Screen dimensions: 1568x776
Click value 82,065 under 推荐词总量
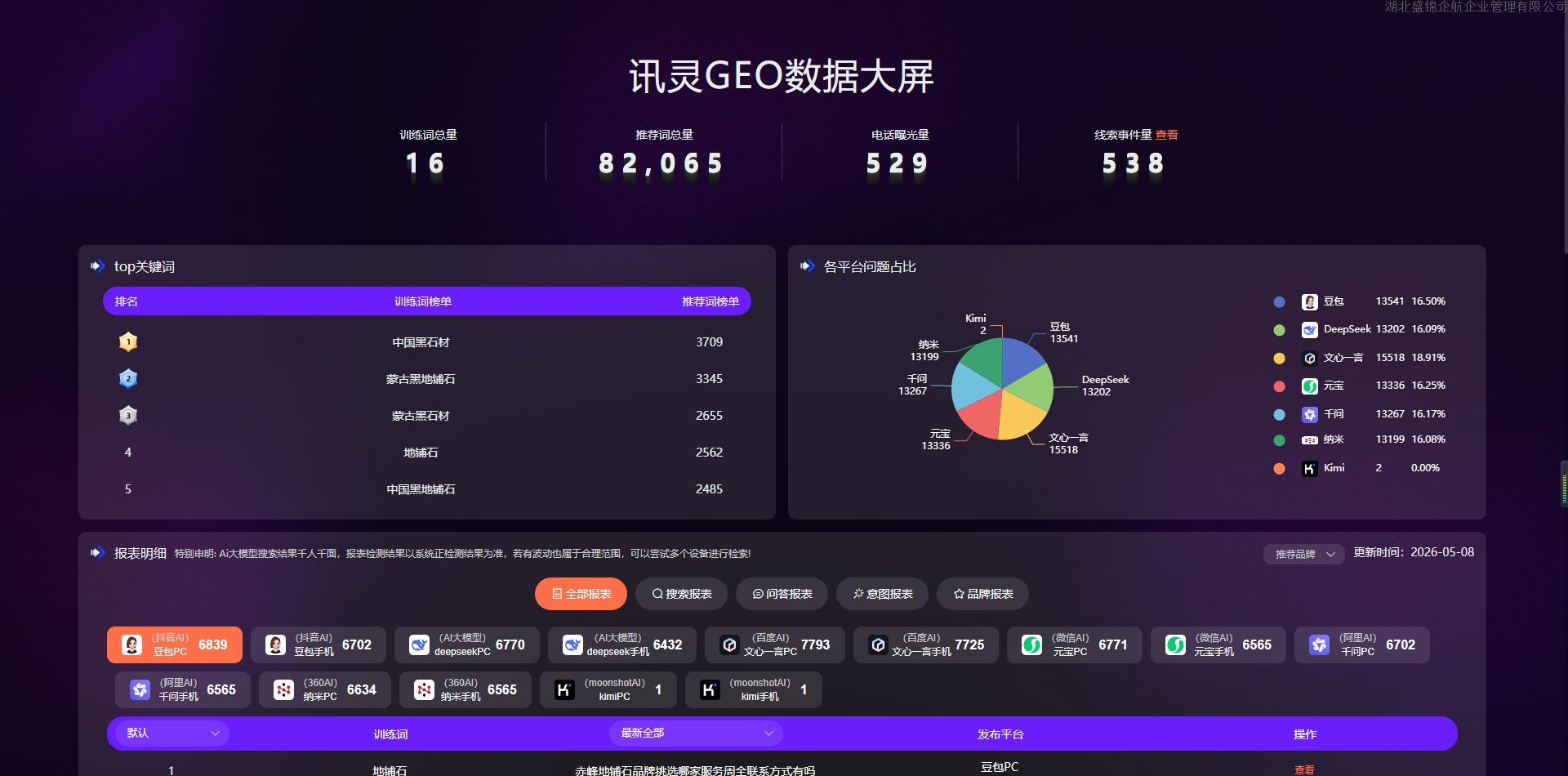[x=661, y=164]
